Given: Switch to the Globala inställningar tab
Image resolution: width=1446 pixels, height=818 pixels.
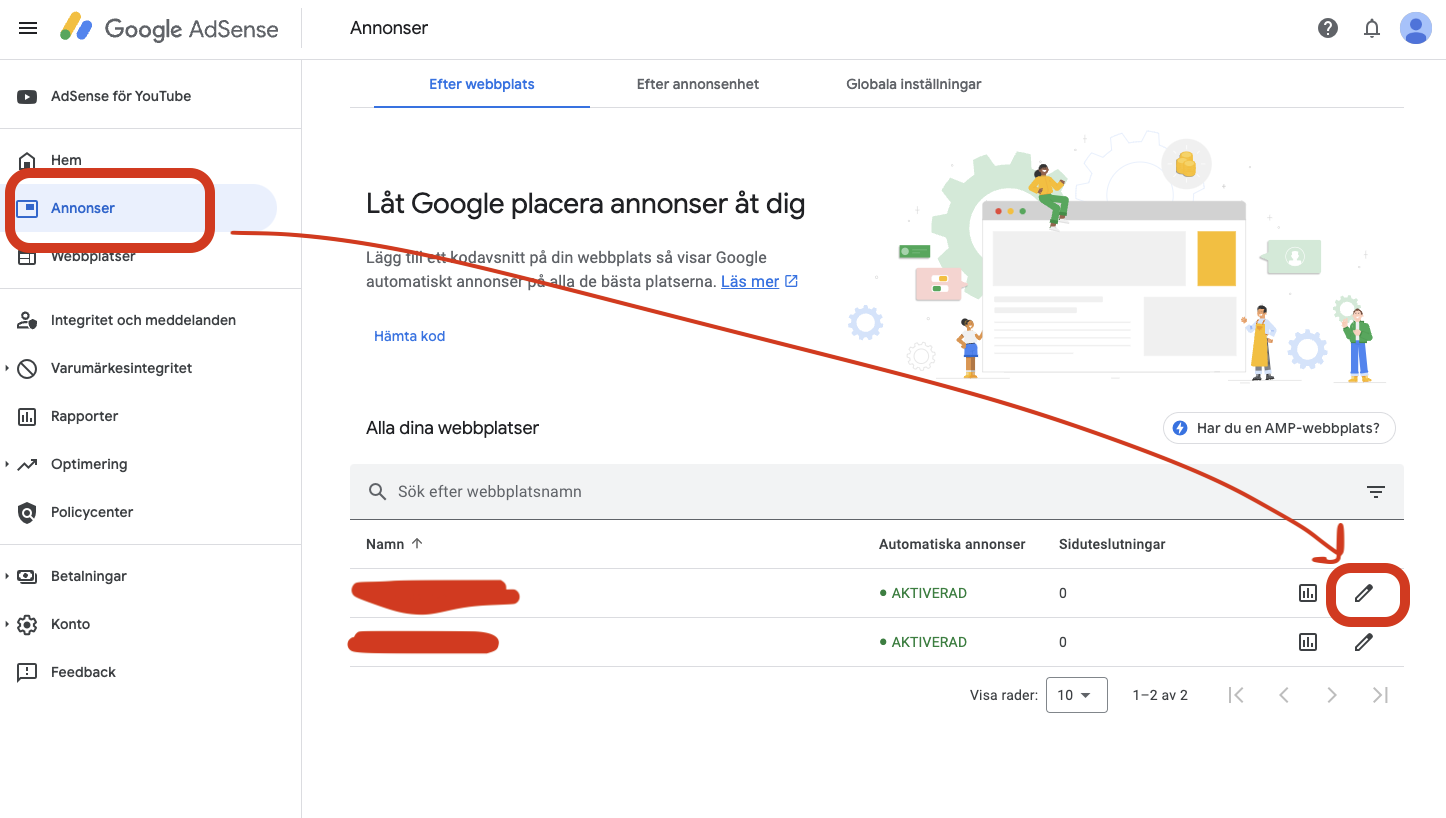Looking at the screenshot, I should [x=913, y=84].
